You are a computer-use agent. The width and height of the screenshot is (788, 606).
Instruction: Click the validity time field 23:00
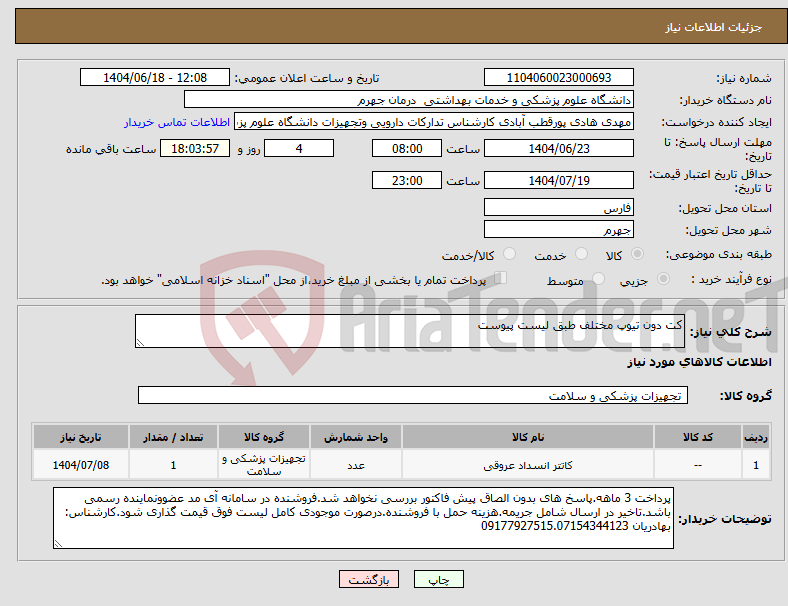tap(407, 180)
